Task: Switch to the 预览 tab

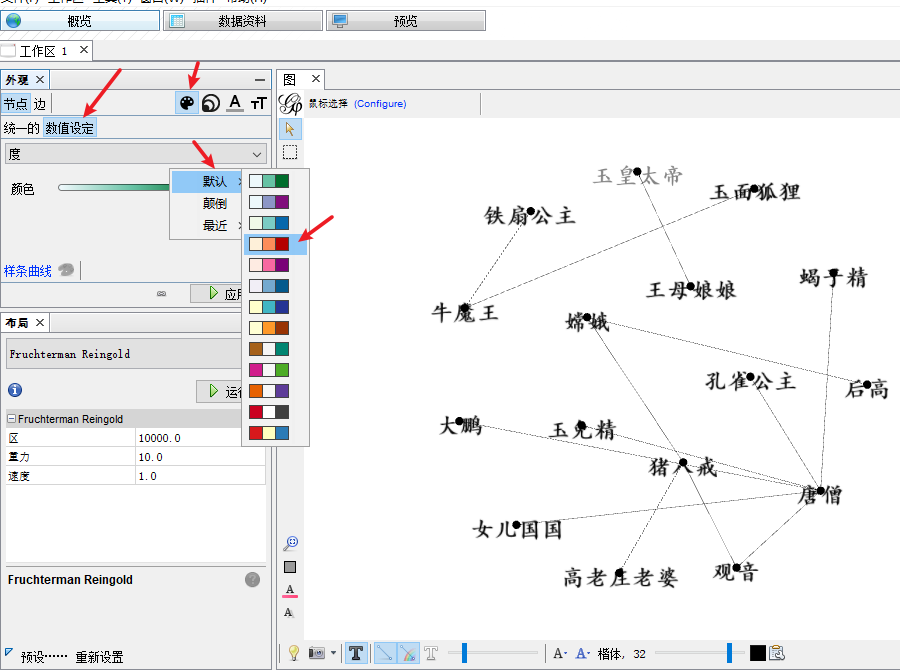Action: pos(406,20)
